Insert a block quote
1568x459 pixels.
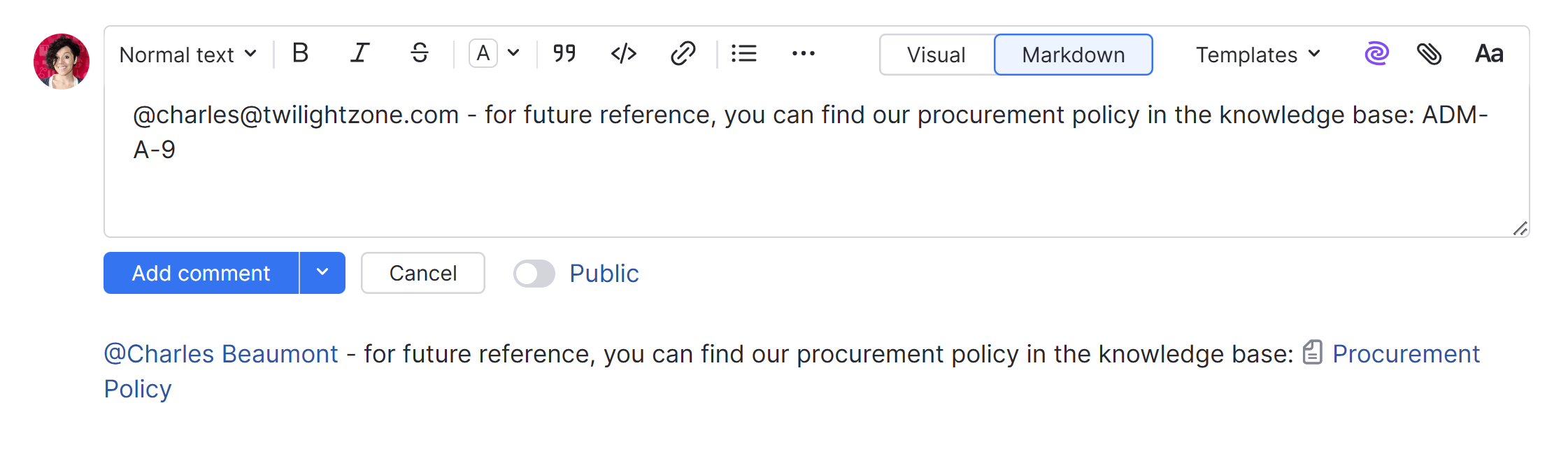click(x=564, y=53)
